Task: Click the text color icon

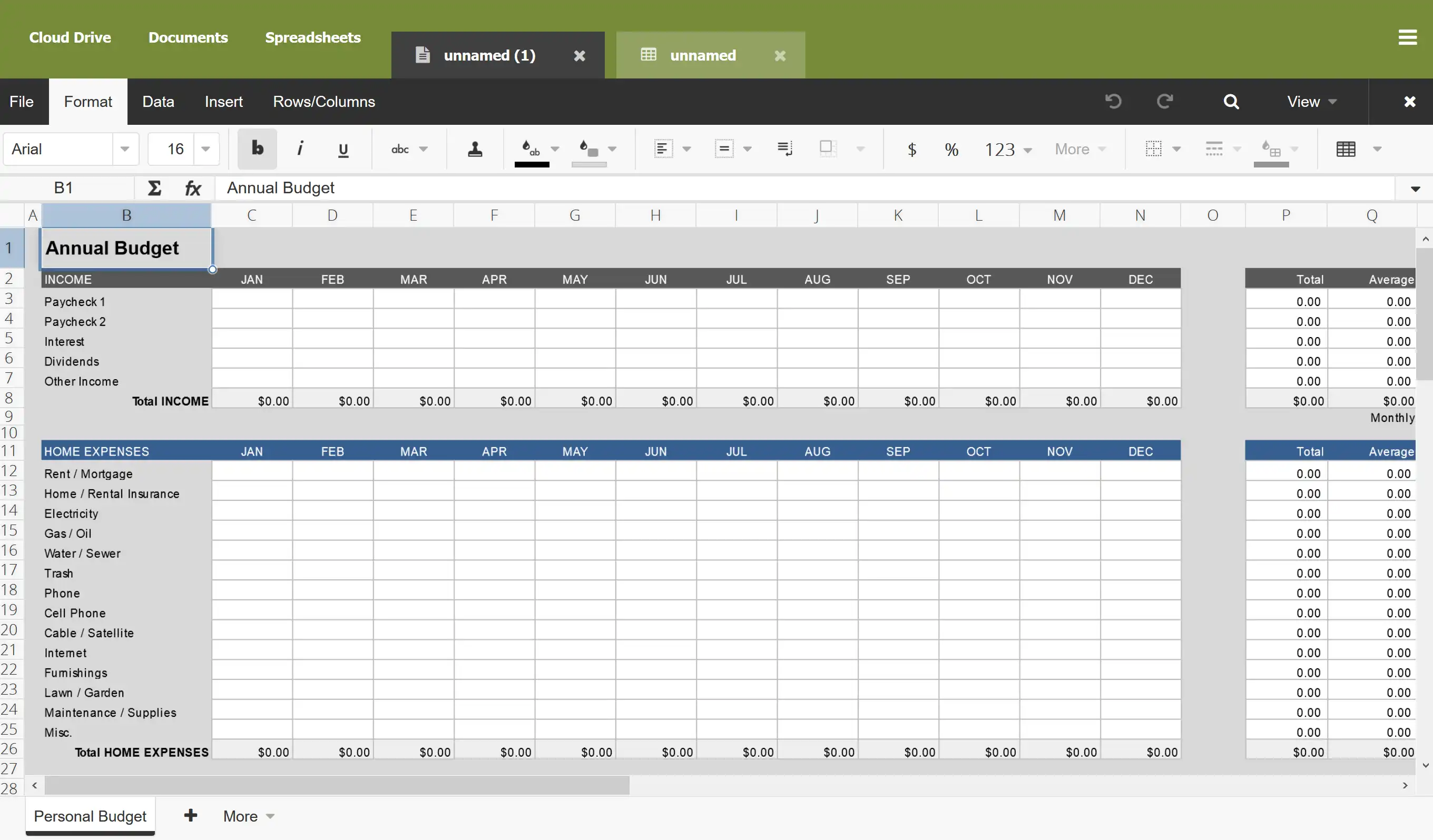Action: pyautogui.click(x=530, y=149)
